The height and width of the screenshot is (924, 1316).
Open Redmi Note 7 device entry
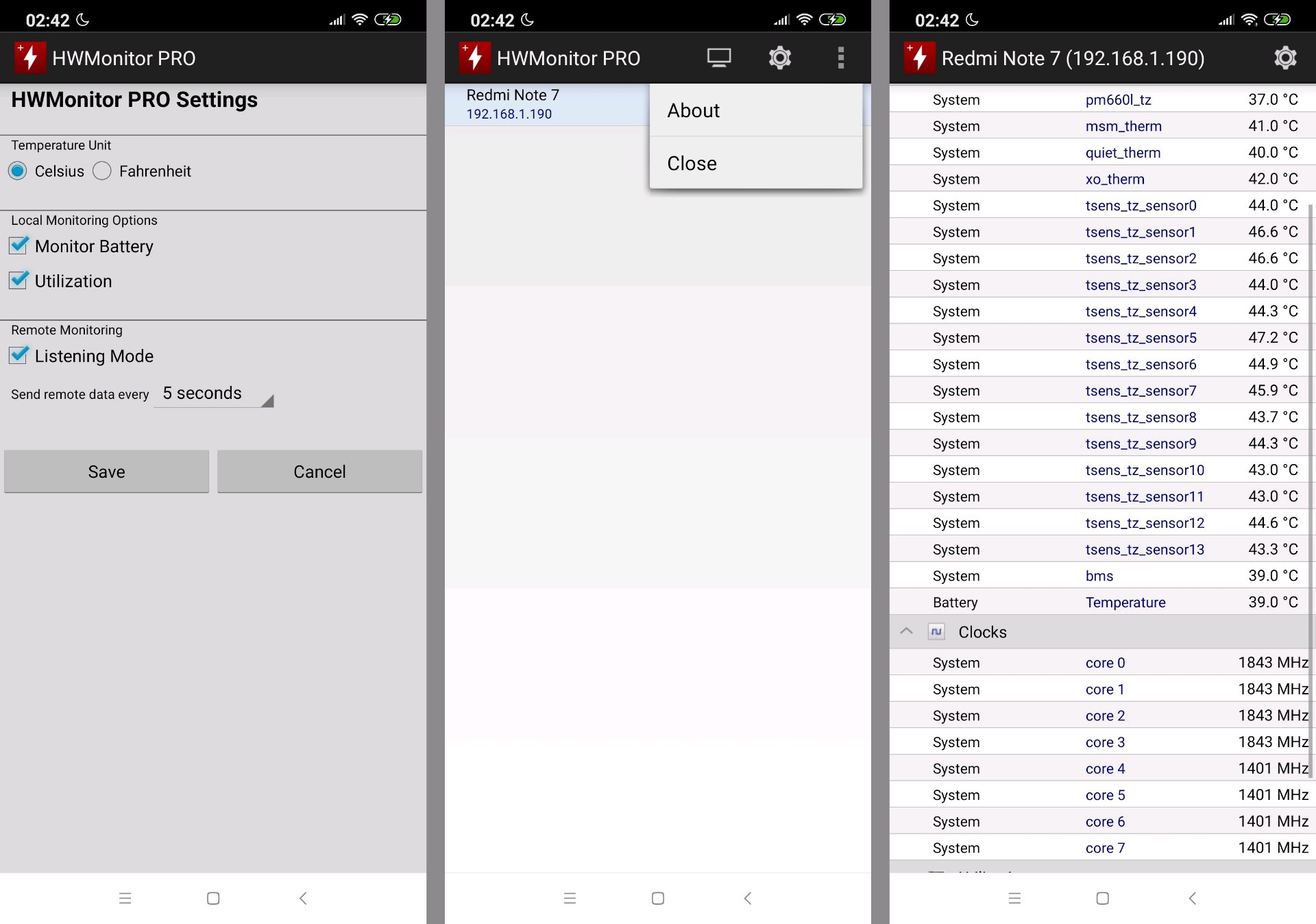click(x=547, y=104)
